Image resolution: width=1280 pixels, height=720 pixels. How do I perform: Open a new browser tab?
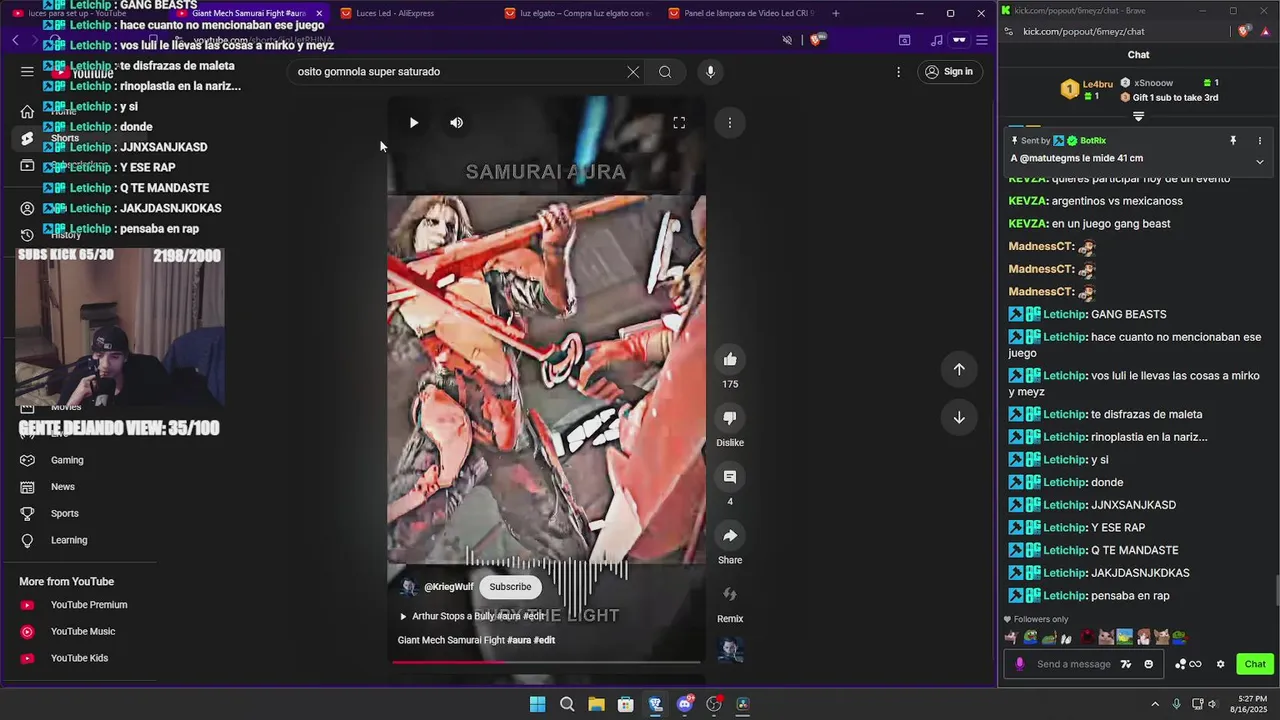point(836,13)
